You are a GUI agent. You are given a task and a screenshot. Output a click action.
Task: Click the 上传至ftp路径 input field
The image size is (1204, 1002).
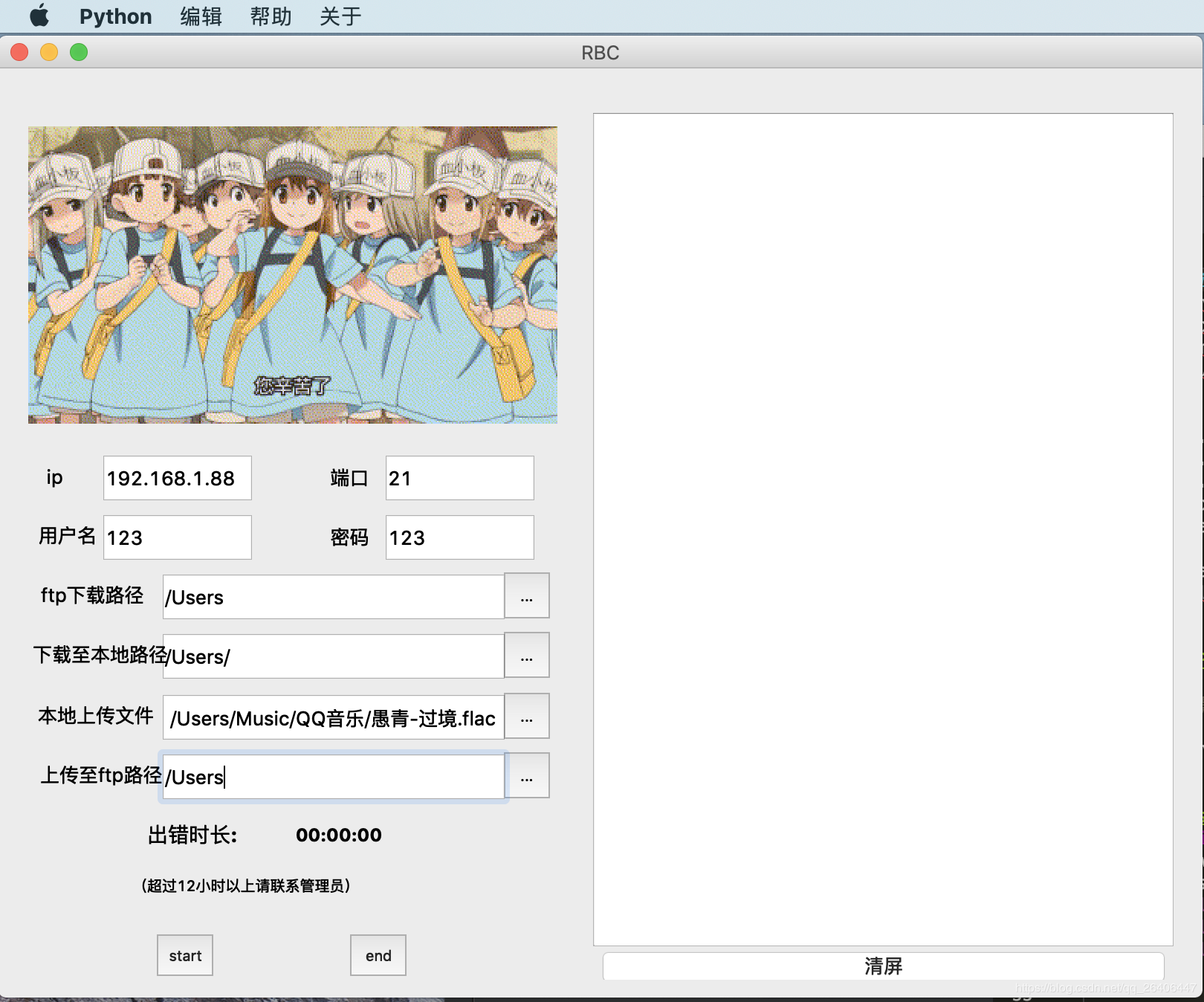(x=334, y=777)
